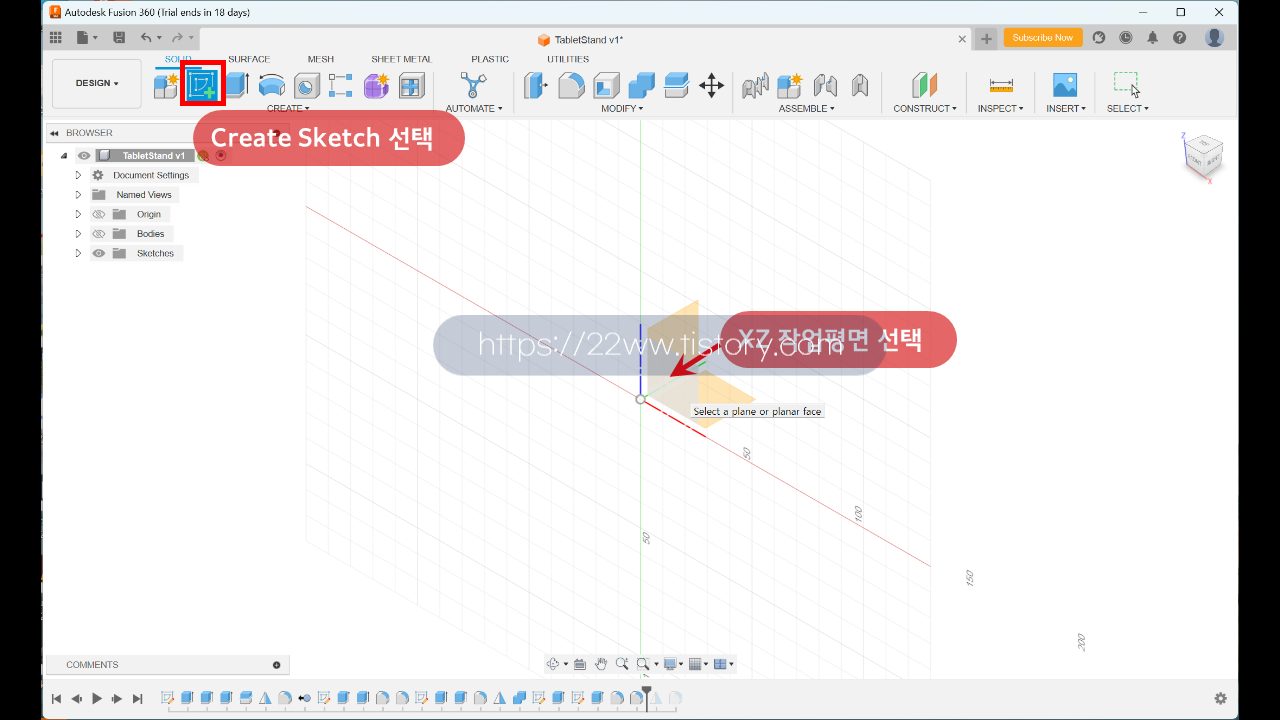Image resolution: width=1280 pixels, height=720 pixels.
Task: Toggle visibility of TabletStand v1 component
Action: coord(84,156)
